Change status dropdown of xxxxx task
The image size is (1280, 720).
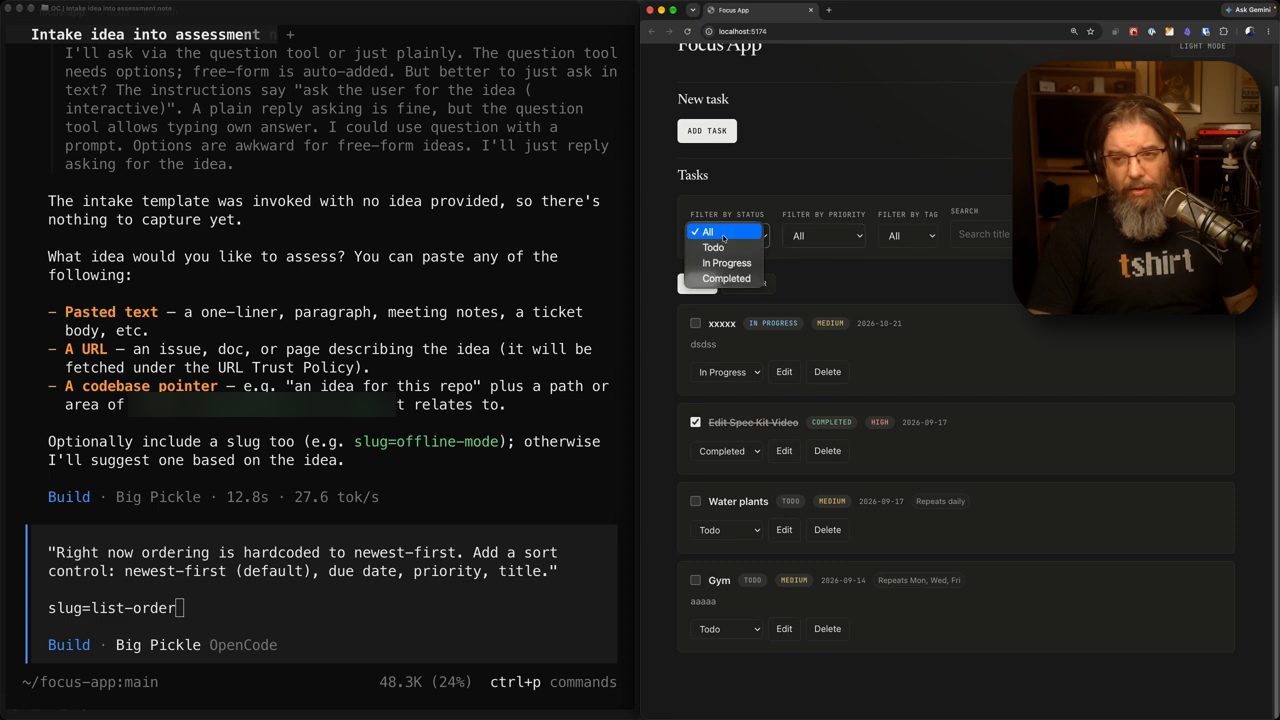tap(727, 372)
